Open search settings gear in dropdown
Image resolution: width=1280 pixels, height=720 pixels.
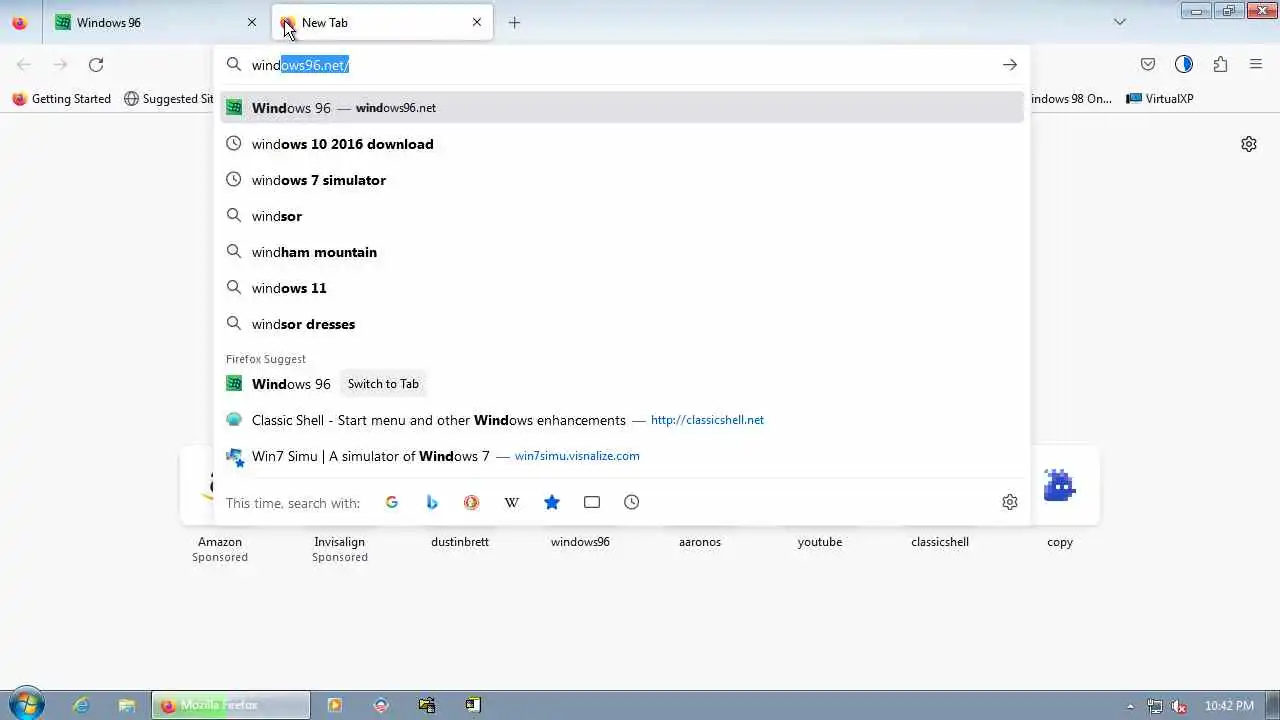pyautogui.click(x=1010, y=502)
